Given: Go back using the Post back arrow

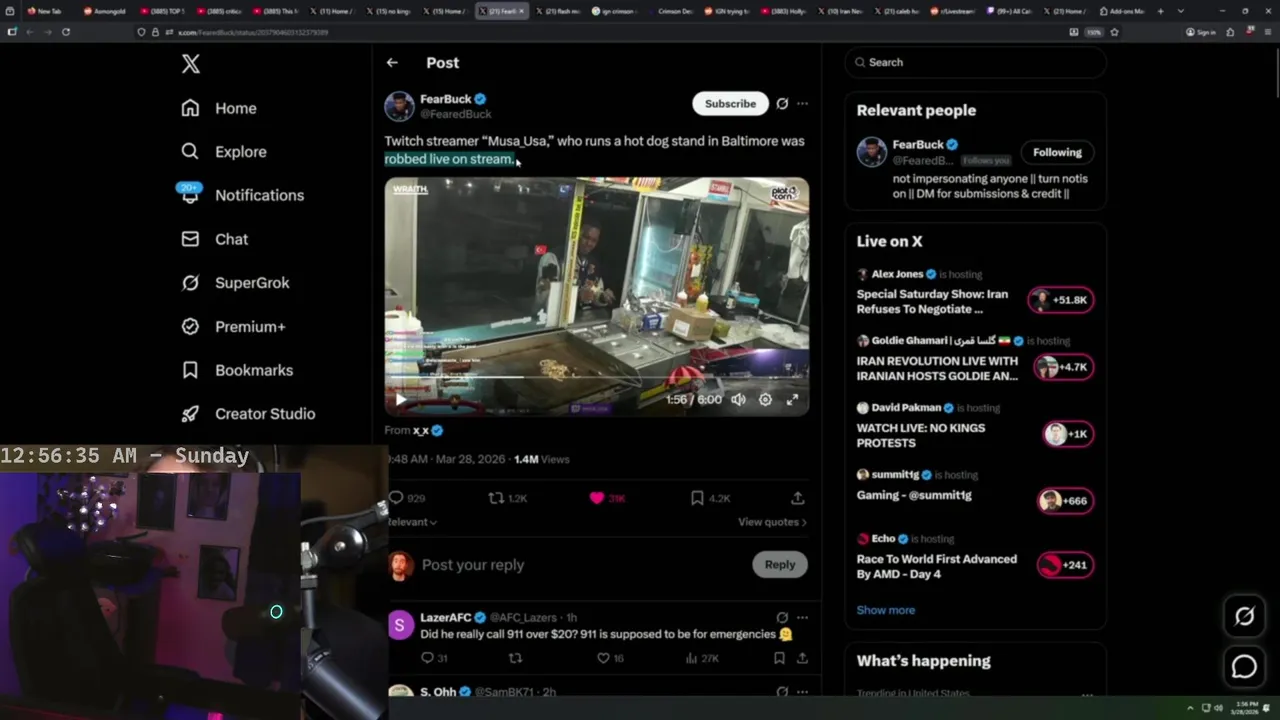Looking at the screenshot, I should click(392, 62).
